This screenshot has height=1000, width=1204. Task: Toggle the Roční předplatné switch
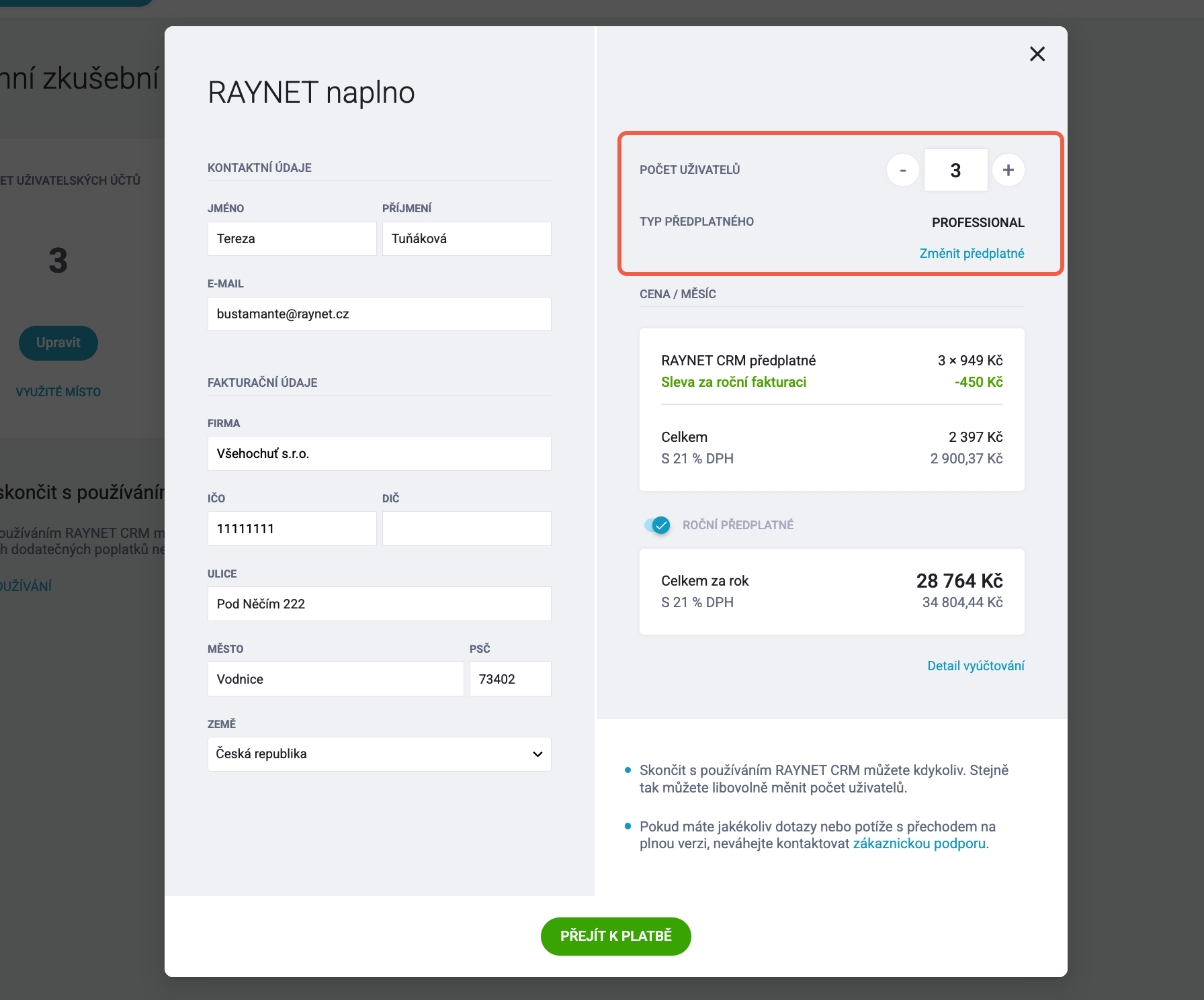pyautogui.click(x=657, y=525)
